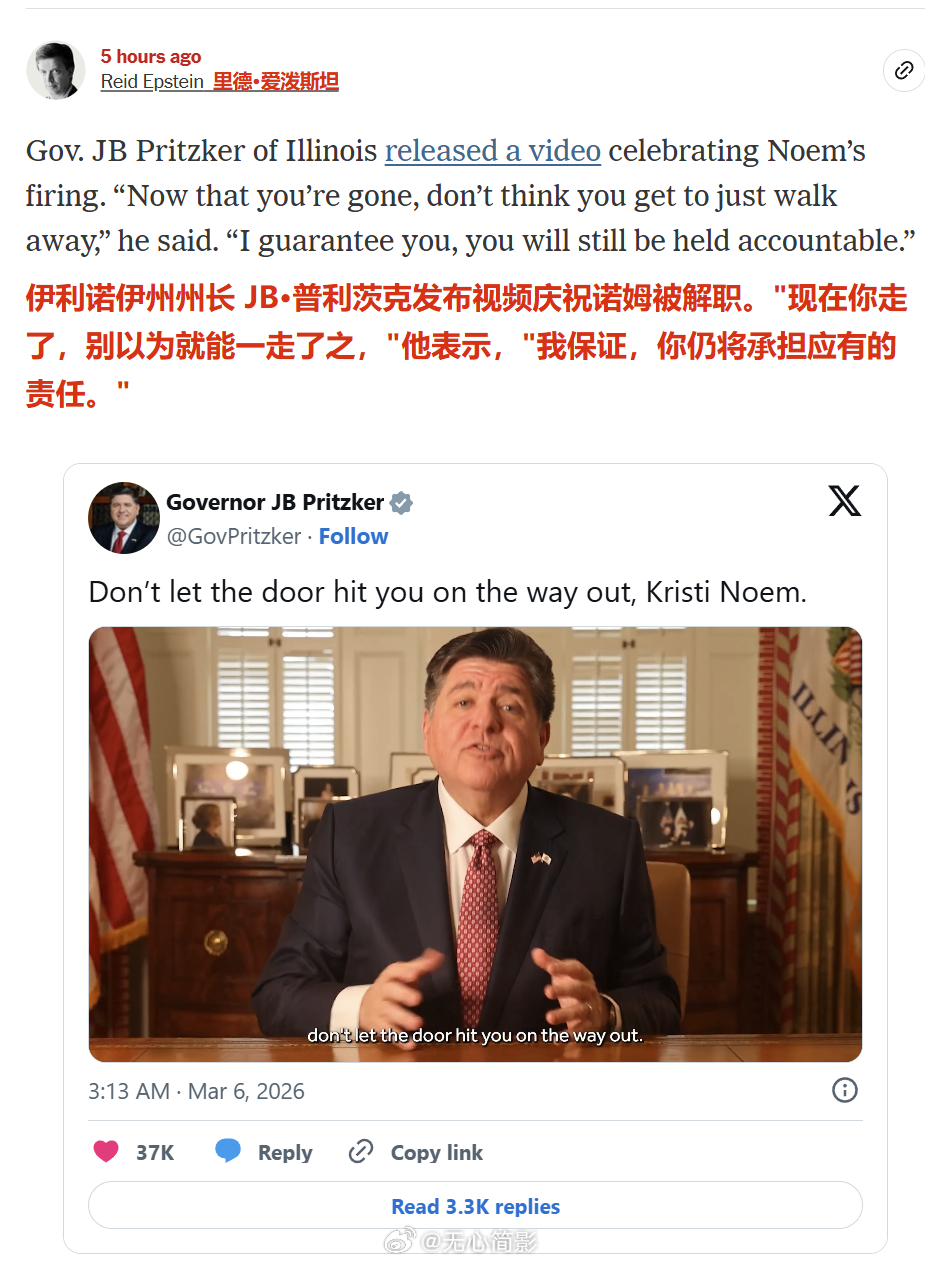This screenshot has height=1263, width=925.
Task: Open Reid Epstein's author avatar photo
Action: pos(56,70)
